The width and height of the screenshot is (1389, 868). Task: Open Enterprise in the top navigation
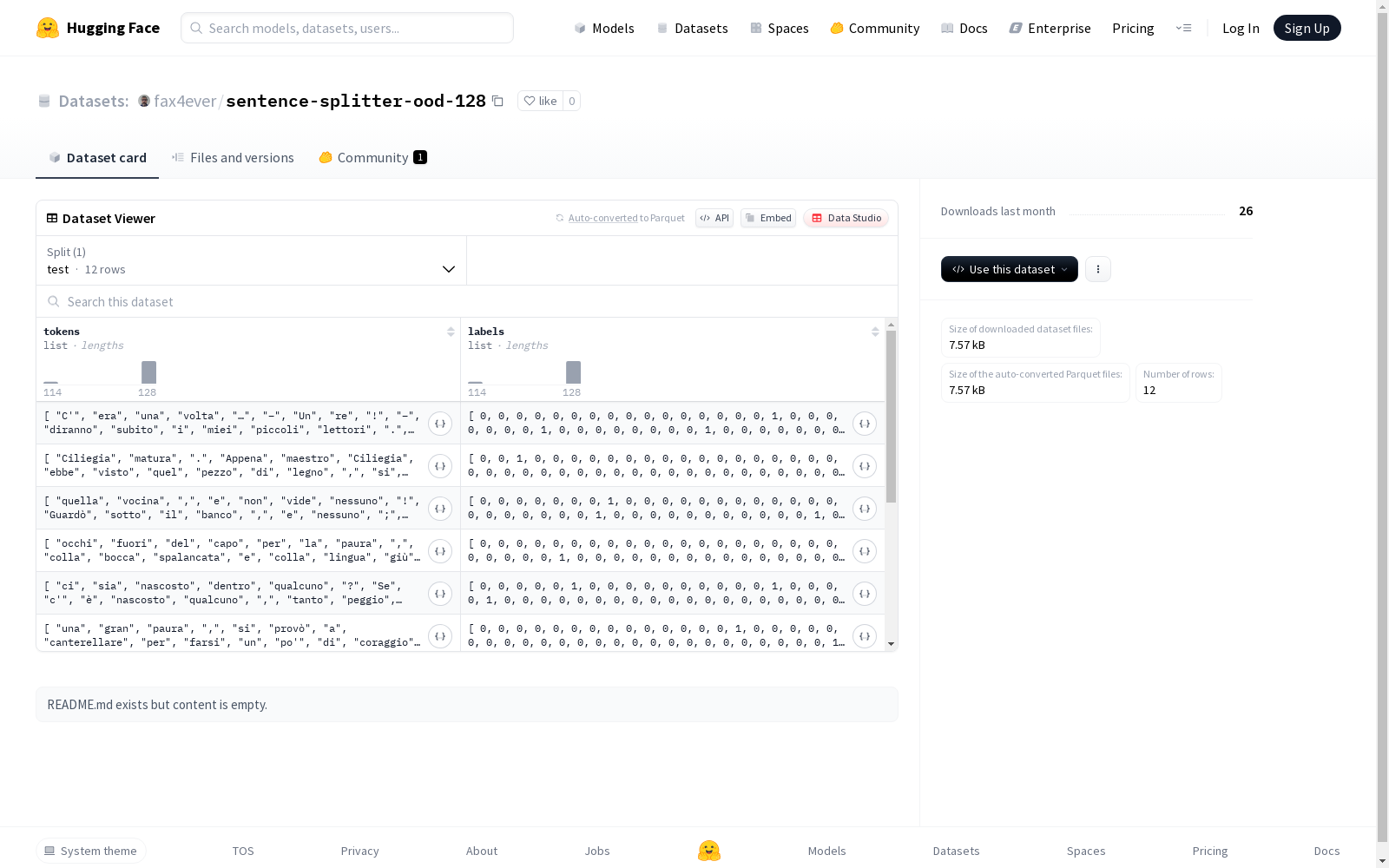[1050, 28]
